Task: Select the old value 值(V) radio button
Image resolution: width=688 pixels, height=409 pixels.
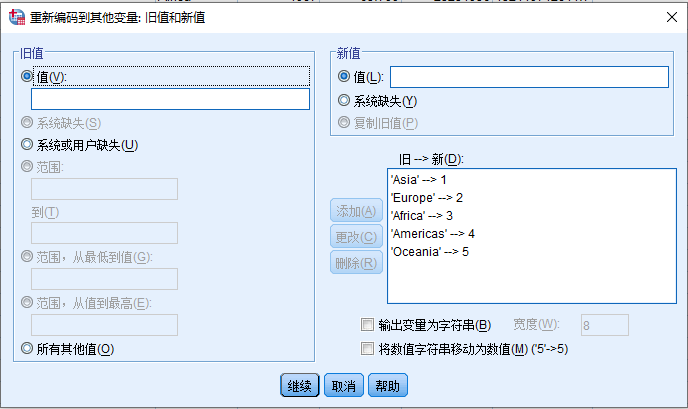Action: coord(27,76)
